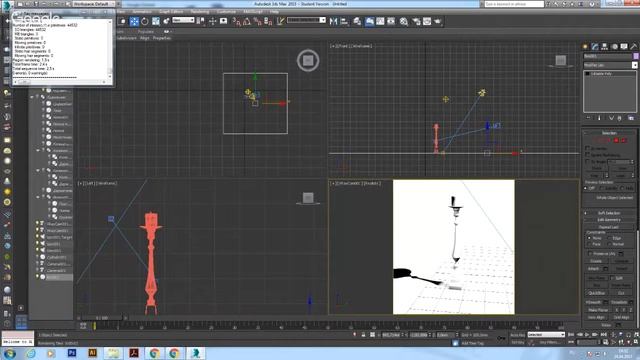The image size is (640, 360).
Task: Open the Workspace Default dropdown
Action: point(94,4)
